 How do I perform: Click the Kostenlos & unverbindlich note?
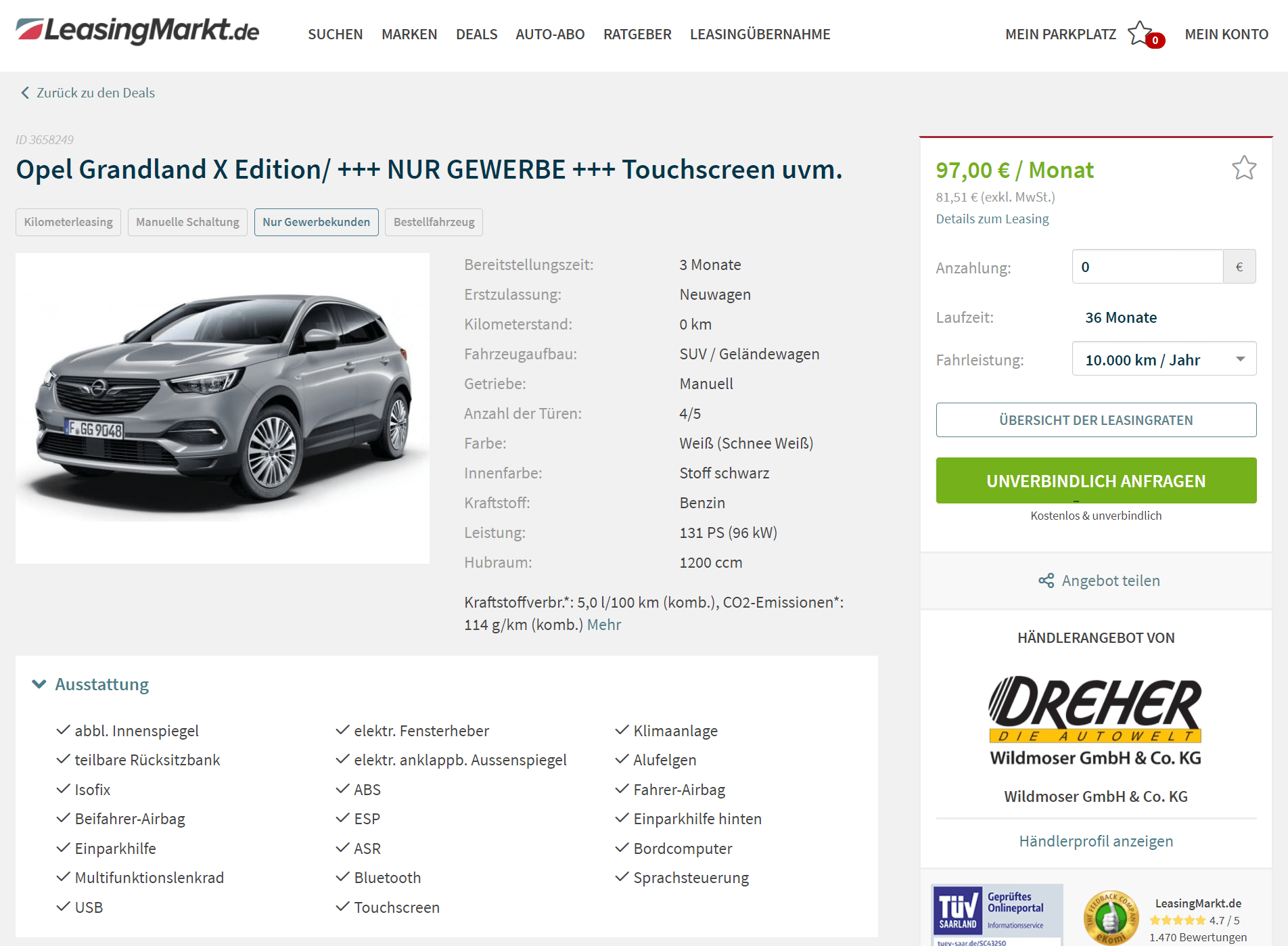point(1096,516)
